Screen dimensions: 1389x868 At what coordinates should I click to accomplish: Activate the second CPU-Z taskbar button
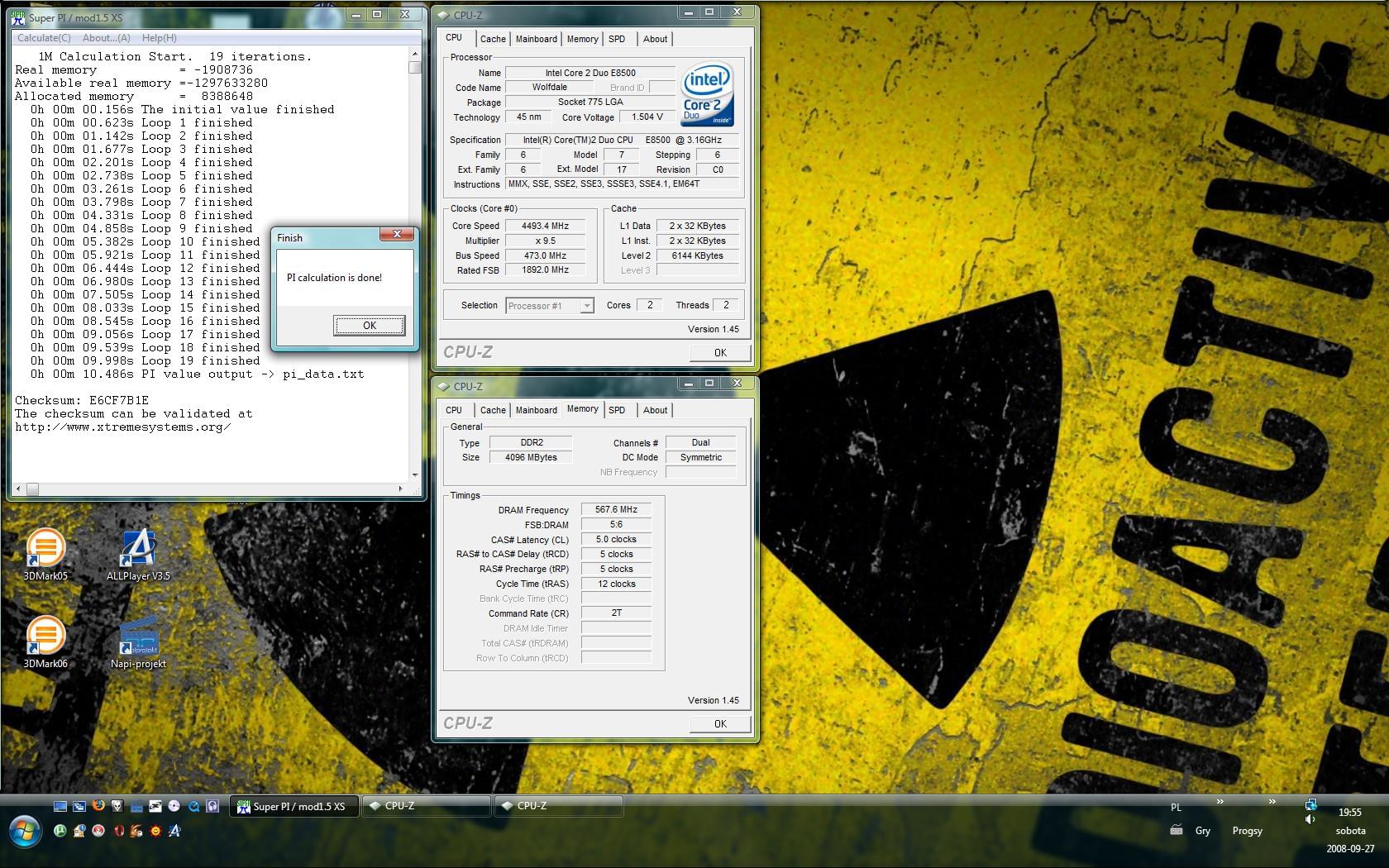(558, 806)
